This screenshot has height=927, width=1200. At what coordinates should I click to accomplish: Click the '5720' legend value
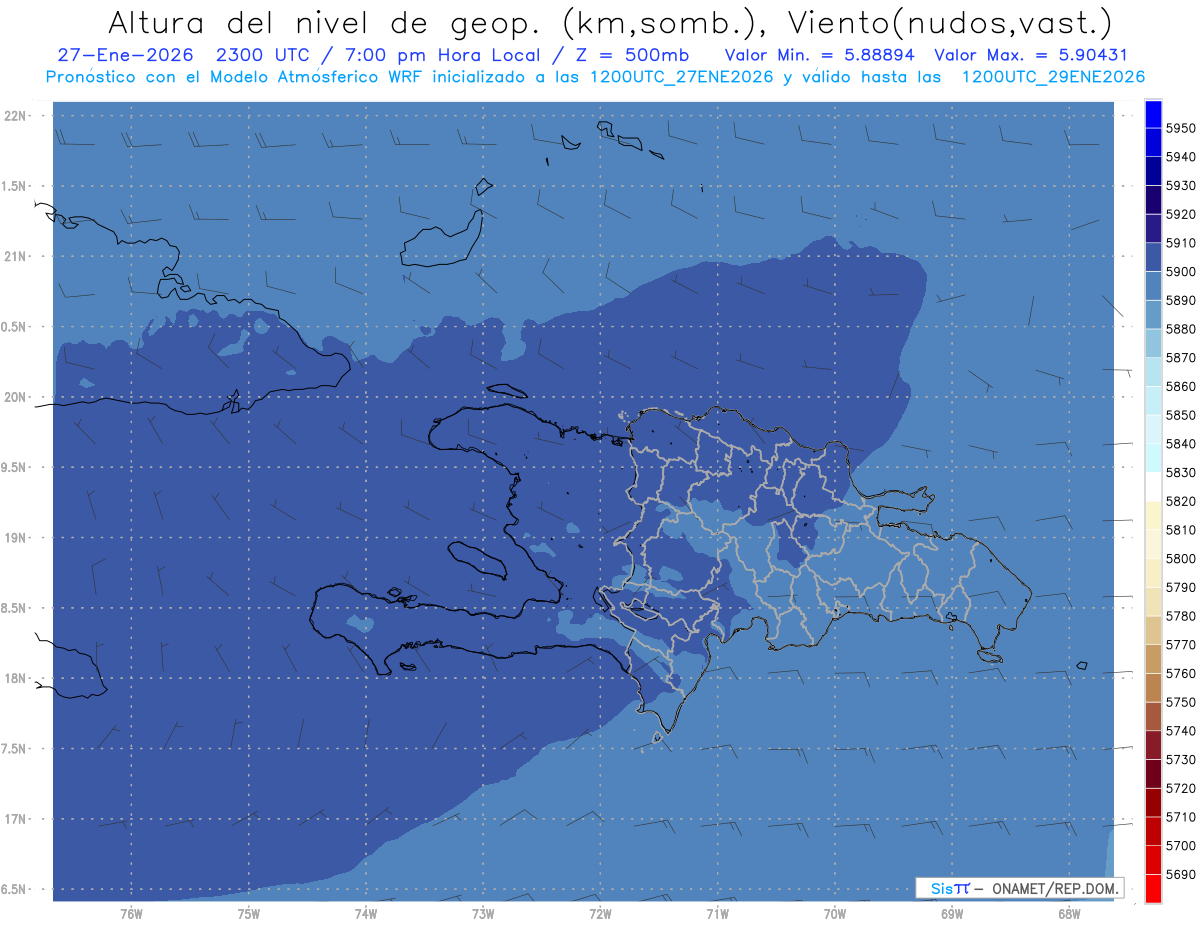click(x=1181, y=788)
